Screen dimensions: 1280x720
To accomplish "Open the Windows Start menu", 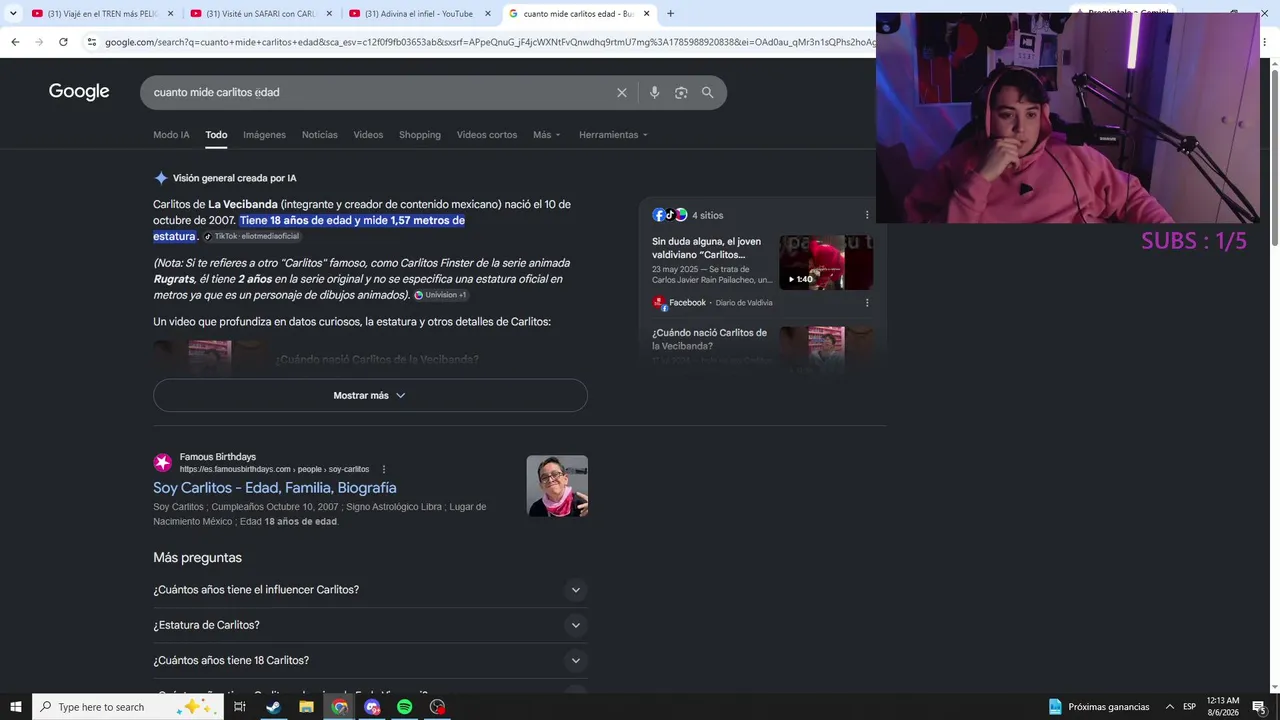I will point(15,707).
